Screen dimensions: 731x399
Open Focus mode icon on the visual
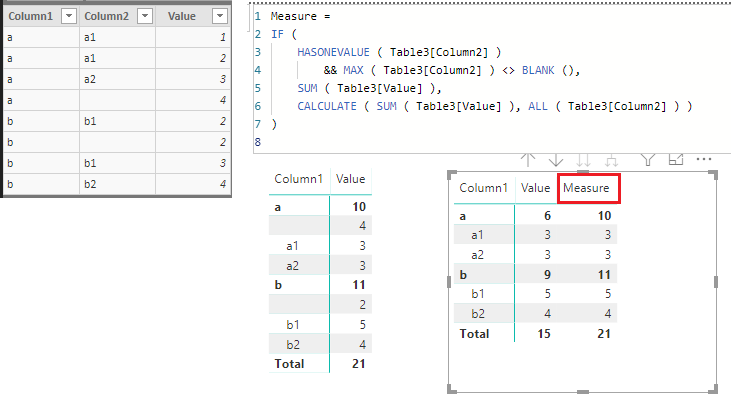(x=676, y=159)
